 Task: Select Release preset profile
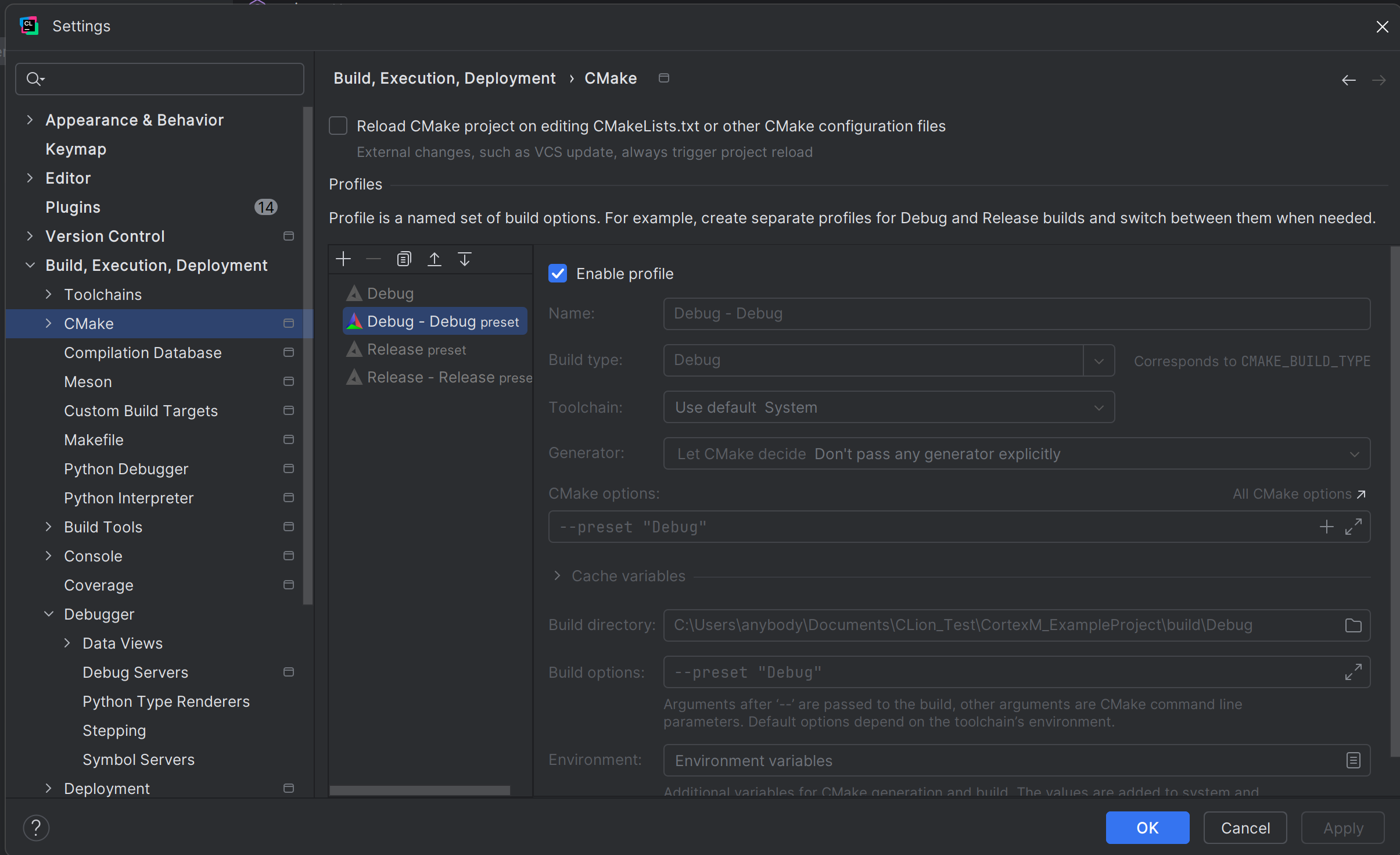[417, 349]
